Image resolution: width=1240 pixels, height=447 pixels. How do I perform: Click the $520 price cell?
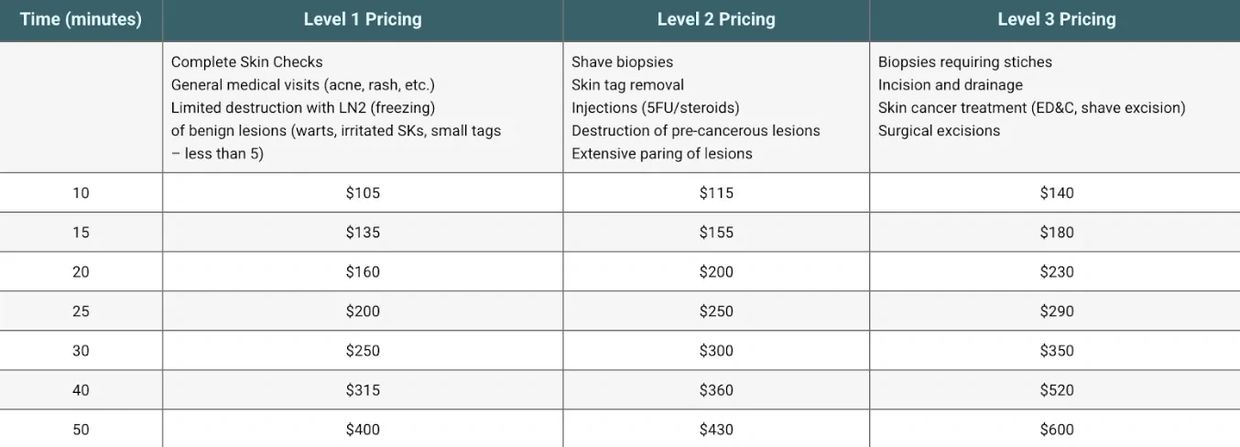pyautogui.click(x=1057, y=390)
